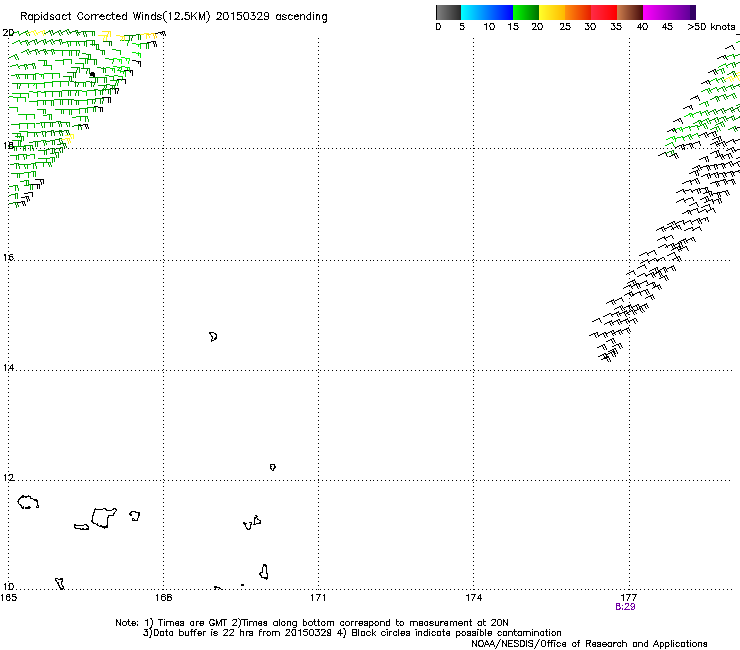Click the note 'Black circles indicate possible contamination'
Viewport: 740px width, 650px height.
pyautogui.click(x=456, y=633)
